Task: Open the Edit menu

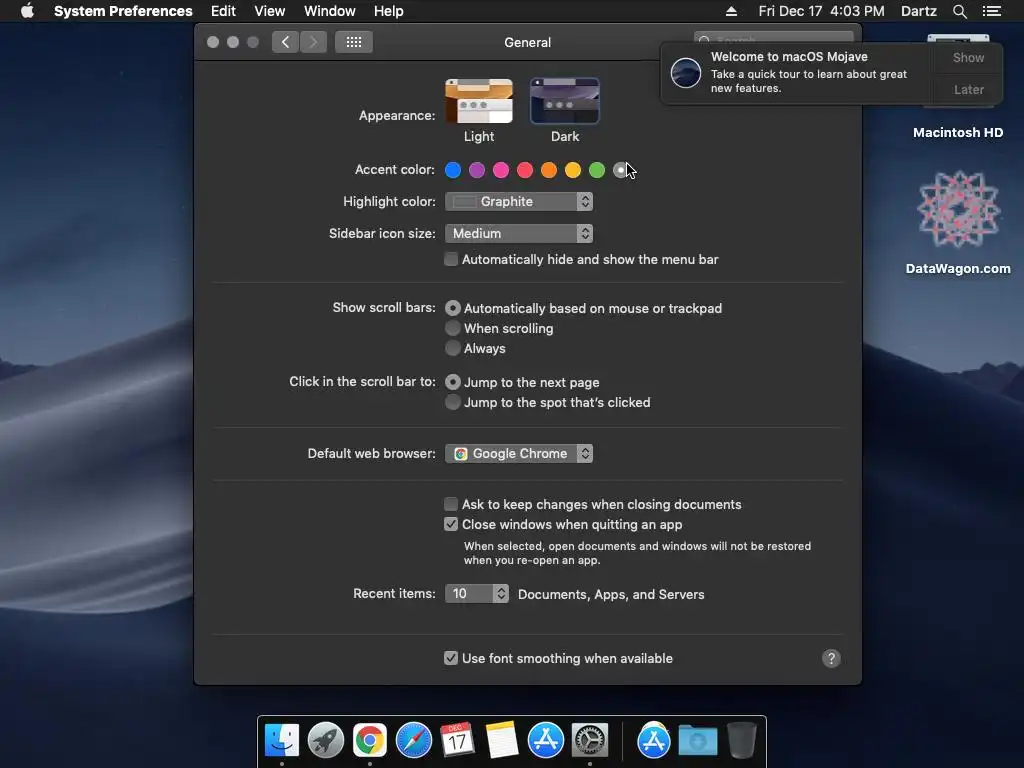Action: tap(223, 11)
